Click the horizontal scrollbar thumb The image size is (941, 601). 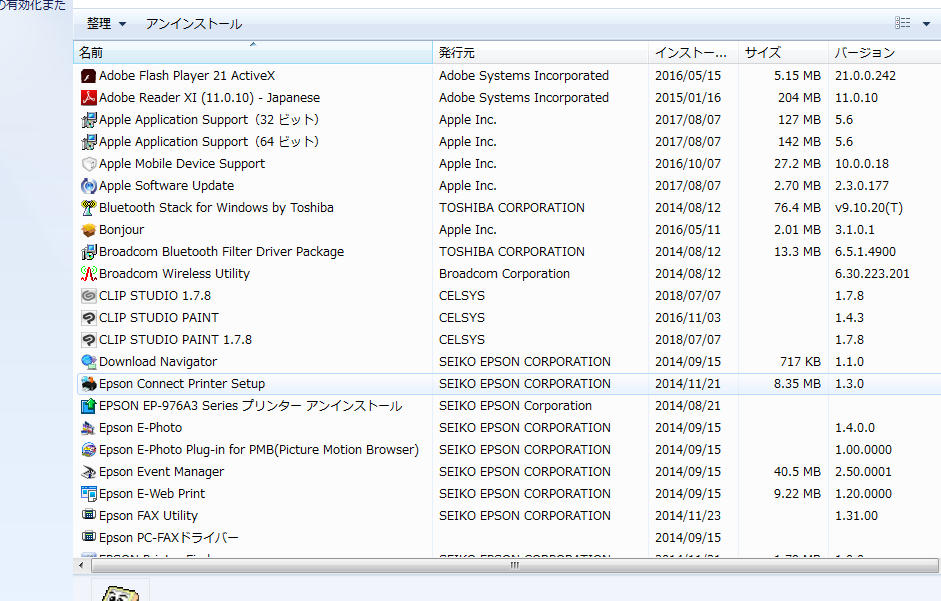pyautogui.click(x=514, y=565)
